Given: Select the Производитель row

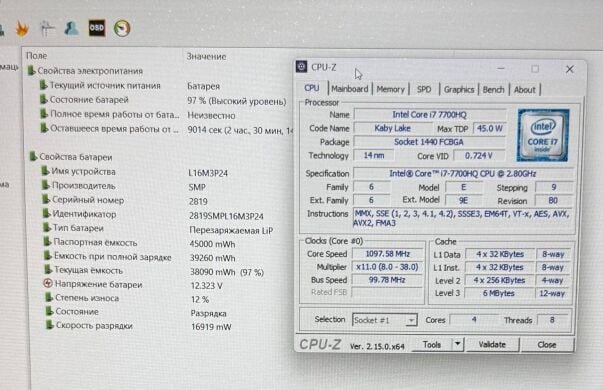Looking at the screenshot, I should (x=79, y=186).
